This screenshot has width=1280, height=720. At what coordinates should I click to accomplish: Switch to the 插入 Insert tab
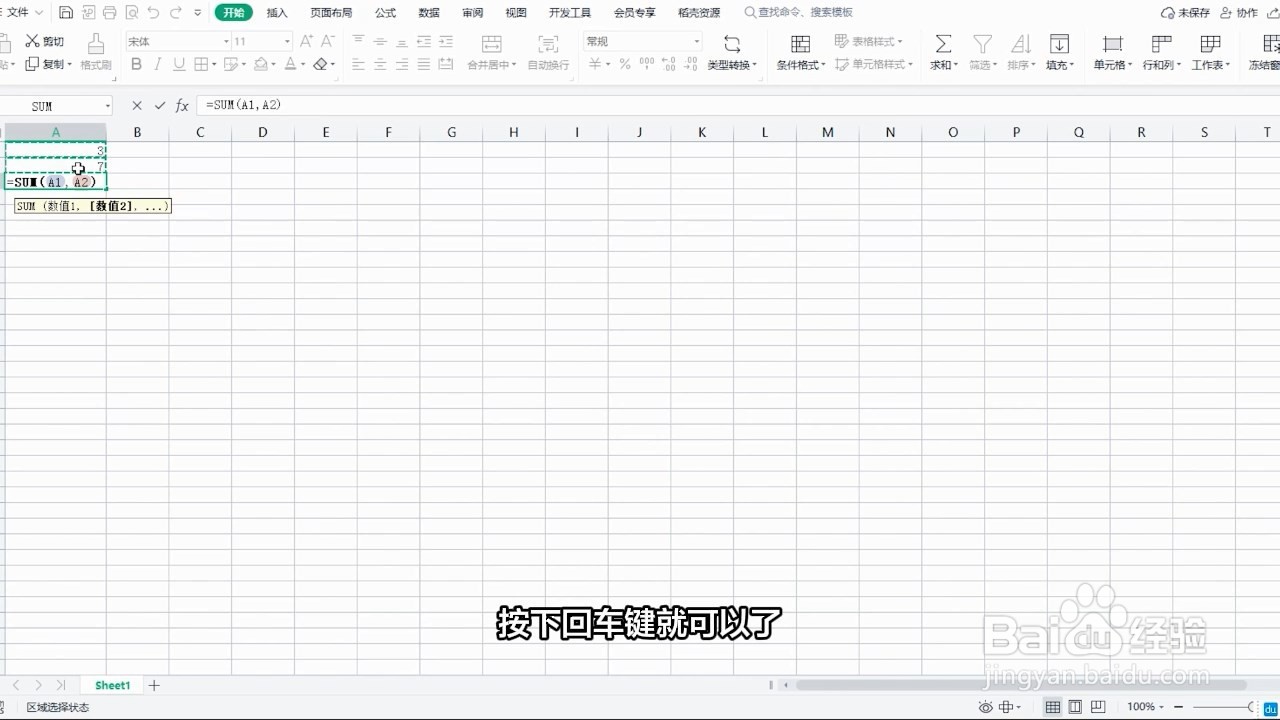pos(277,13)
